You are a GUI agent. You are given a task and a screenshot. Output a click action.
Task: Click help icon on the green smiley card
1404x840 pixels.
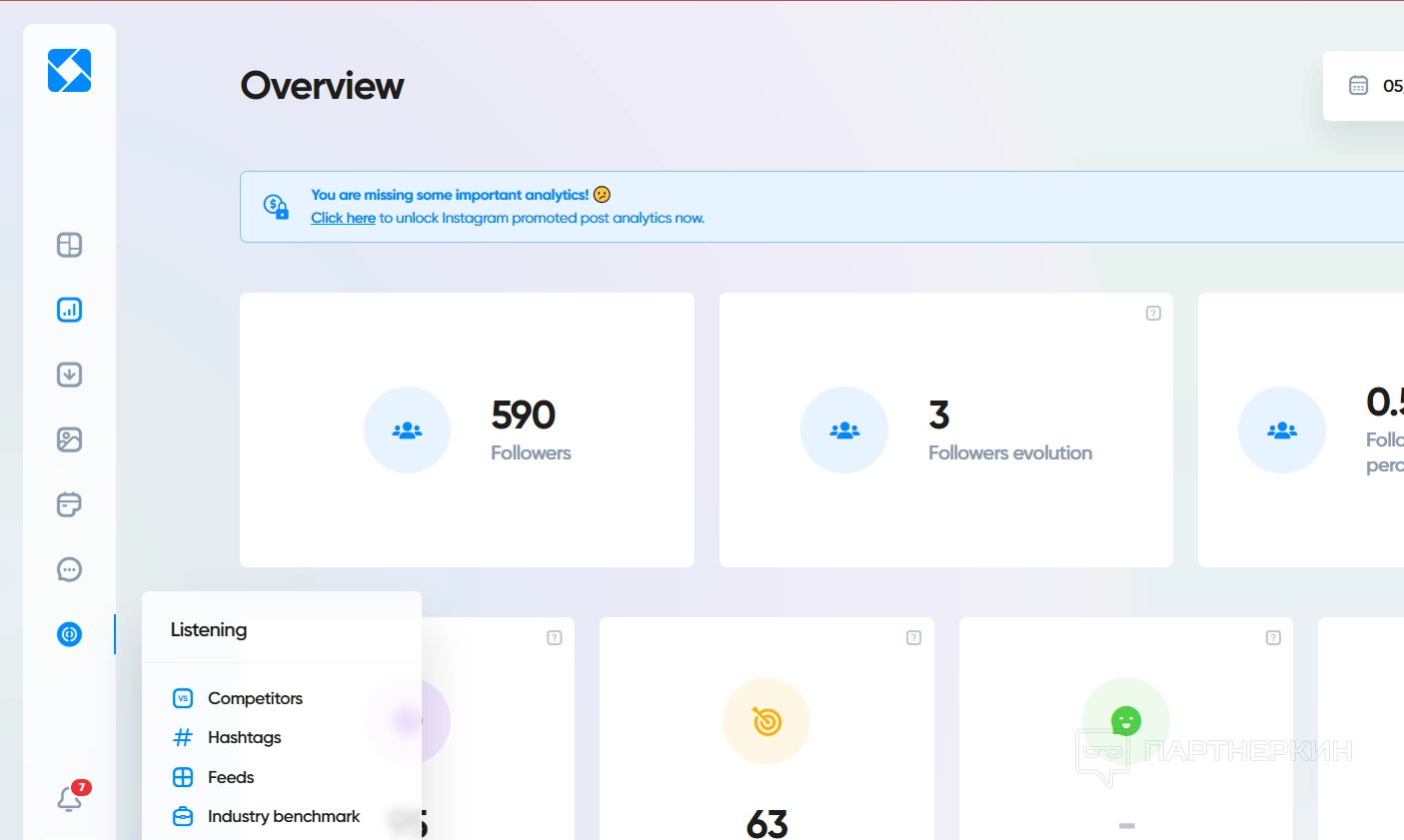[1273, 638]
